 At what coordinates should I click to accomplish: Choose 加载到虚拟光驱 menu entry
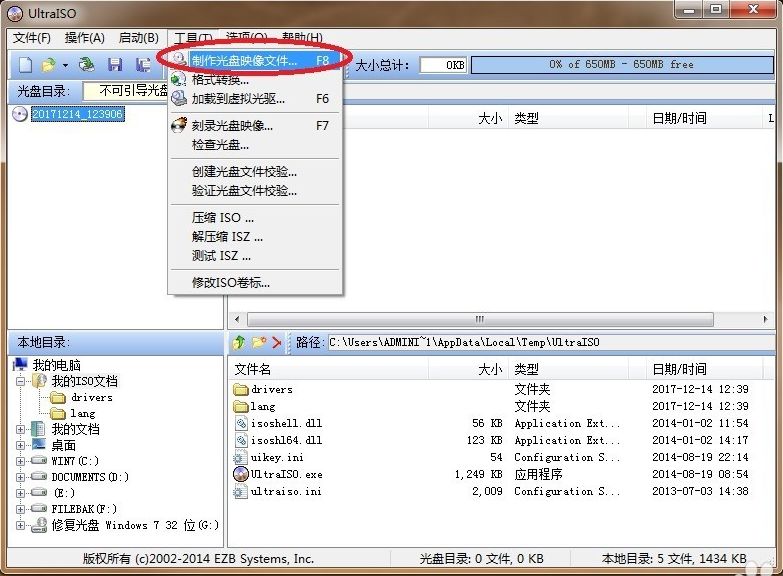click(x=255, y=98)
